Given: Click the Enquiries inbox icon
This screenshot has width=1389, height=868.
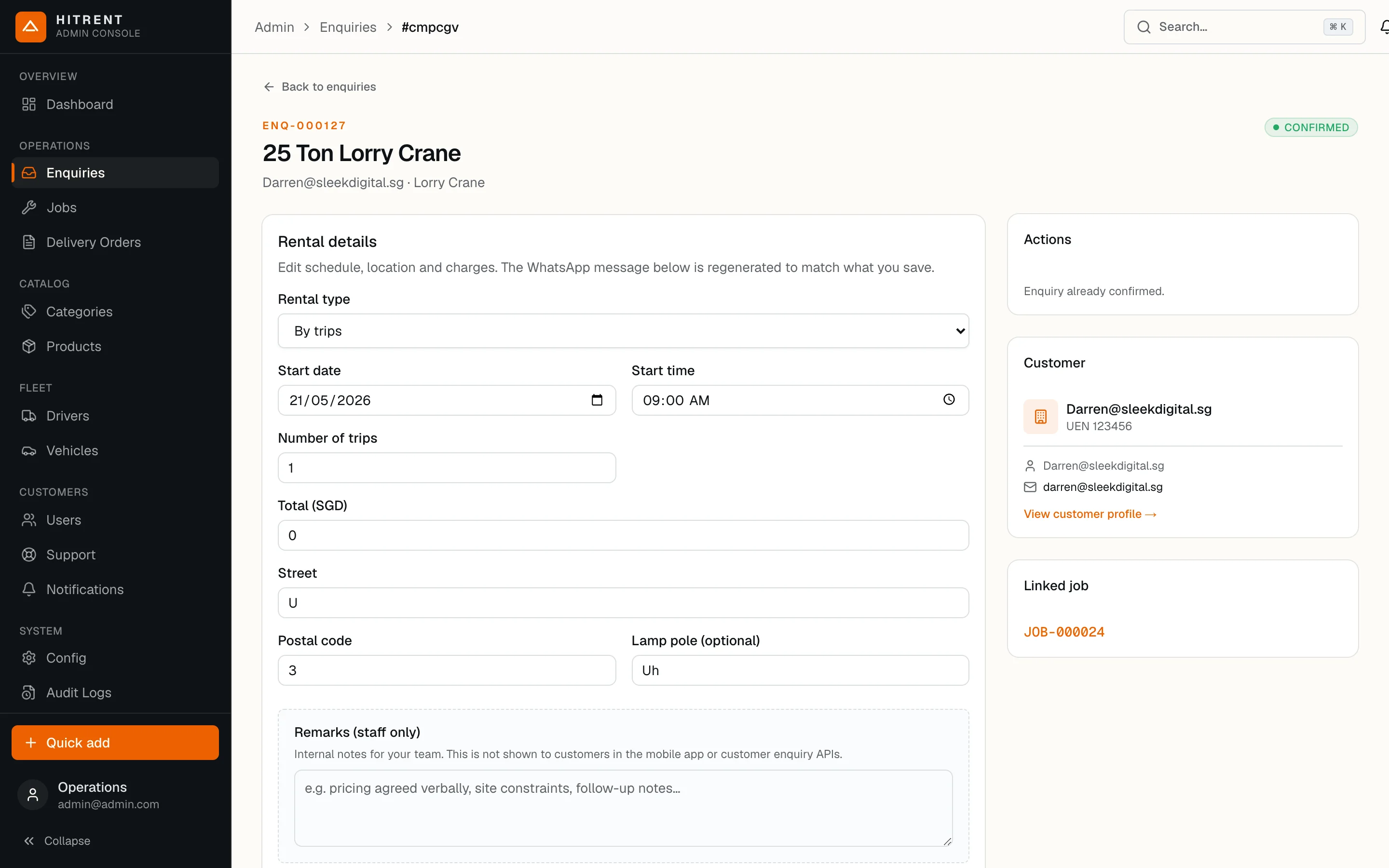Looking at the screenshot, I should pyautogui.click(x=29, y=173).
